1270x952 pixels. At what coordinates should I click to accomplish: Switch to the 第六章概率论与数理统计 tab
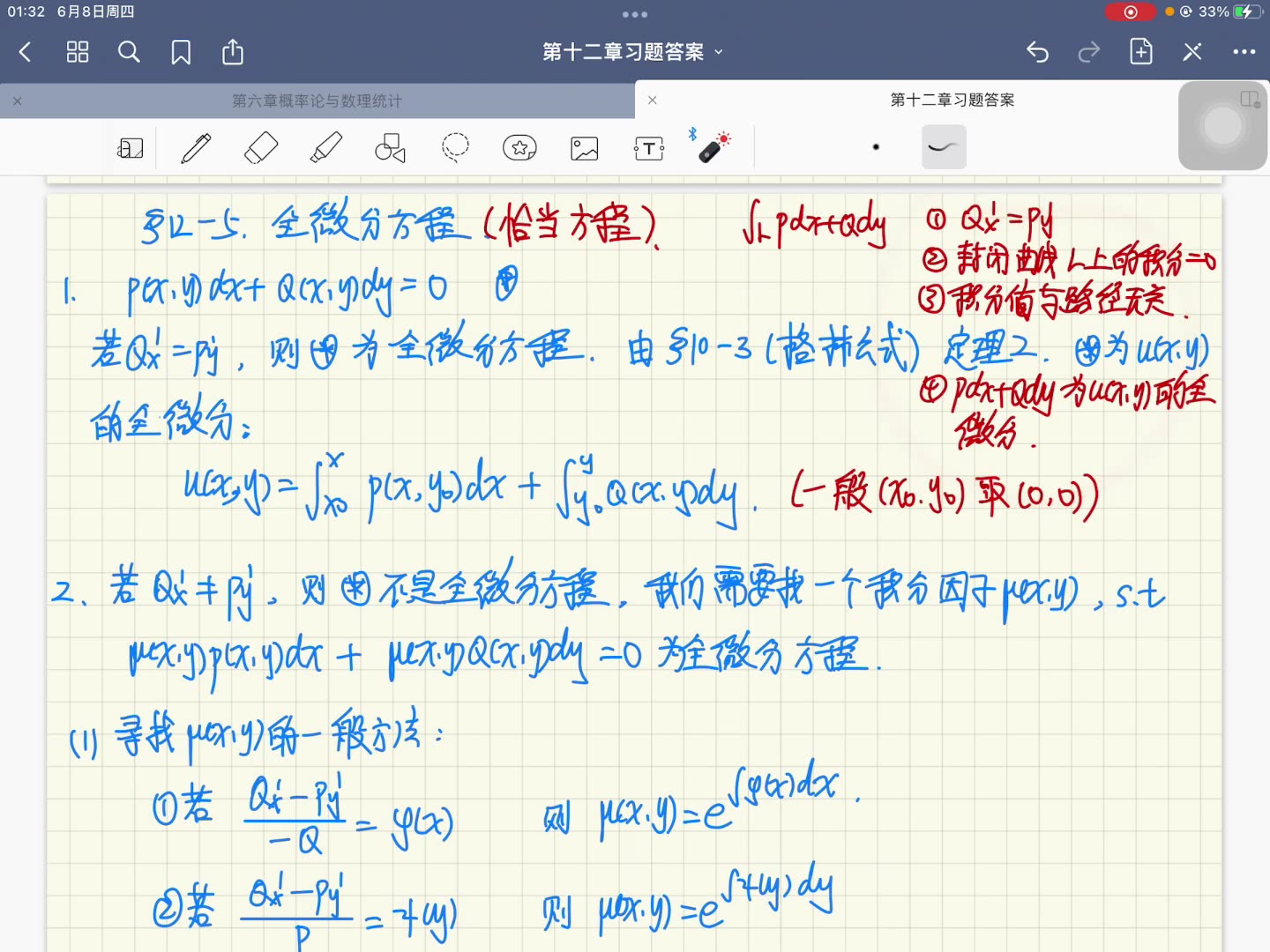(x=317, y=100)
